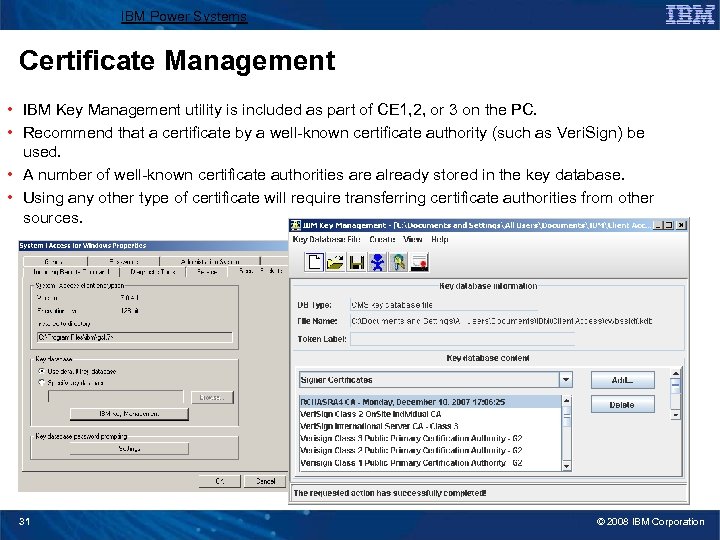Open the Create menu
The image size is (720, 540).
[x=382, y=239]
